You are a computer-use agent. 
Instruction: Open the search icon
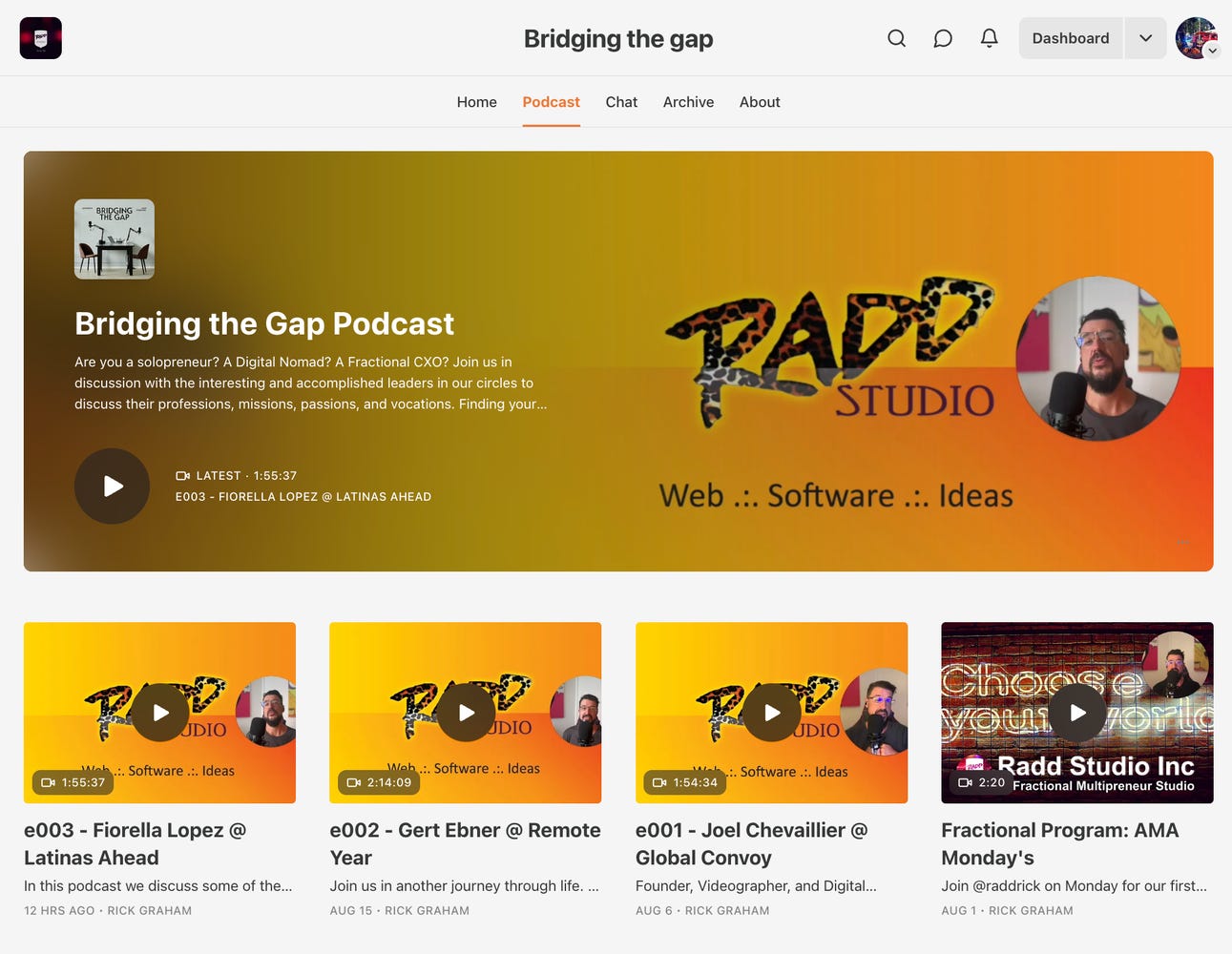[896, 38]
